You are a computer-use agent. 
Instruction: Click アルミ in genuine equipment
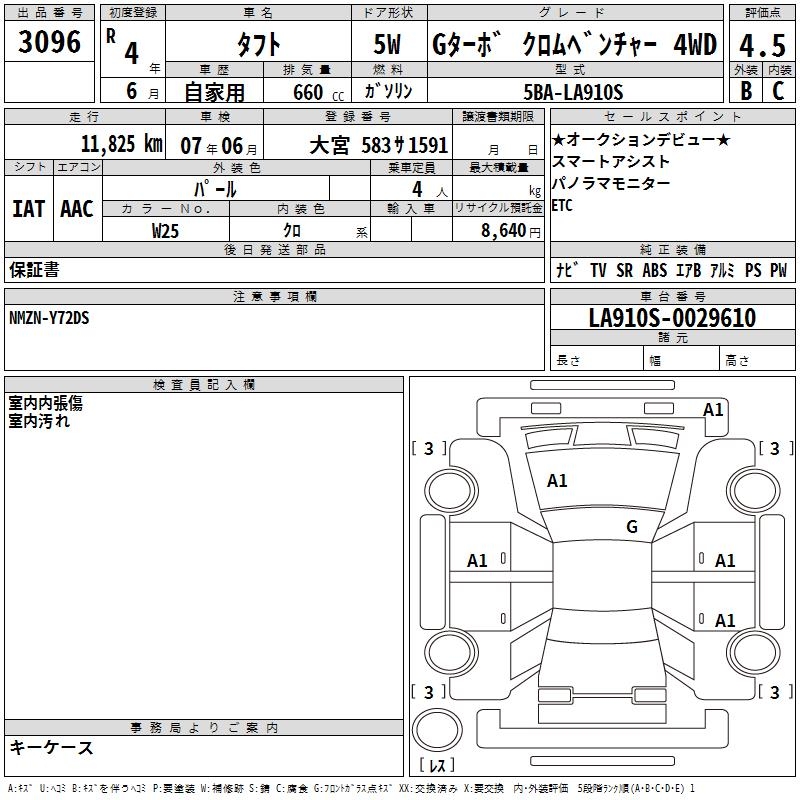722,270
